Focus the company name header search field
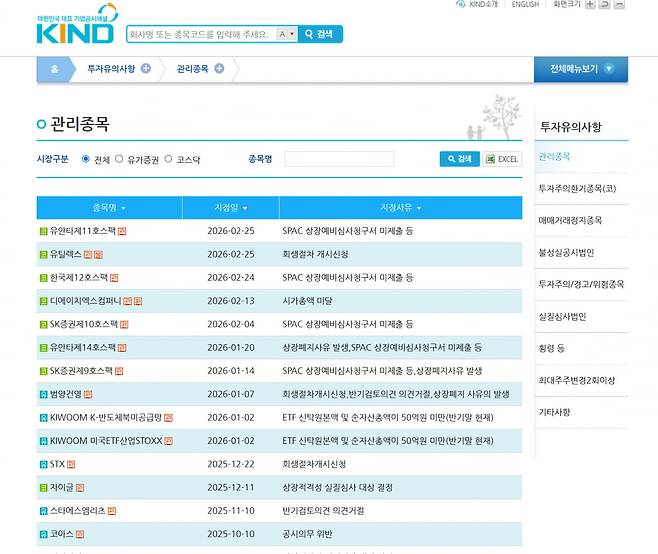 click(201, 34)
